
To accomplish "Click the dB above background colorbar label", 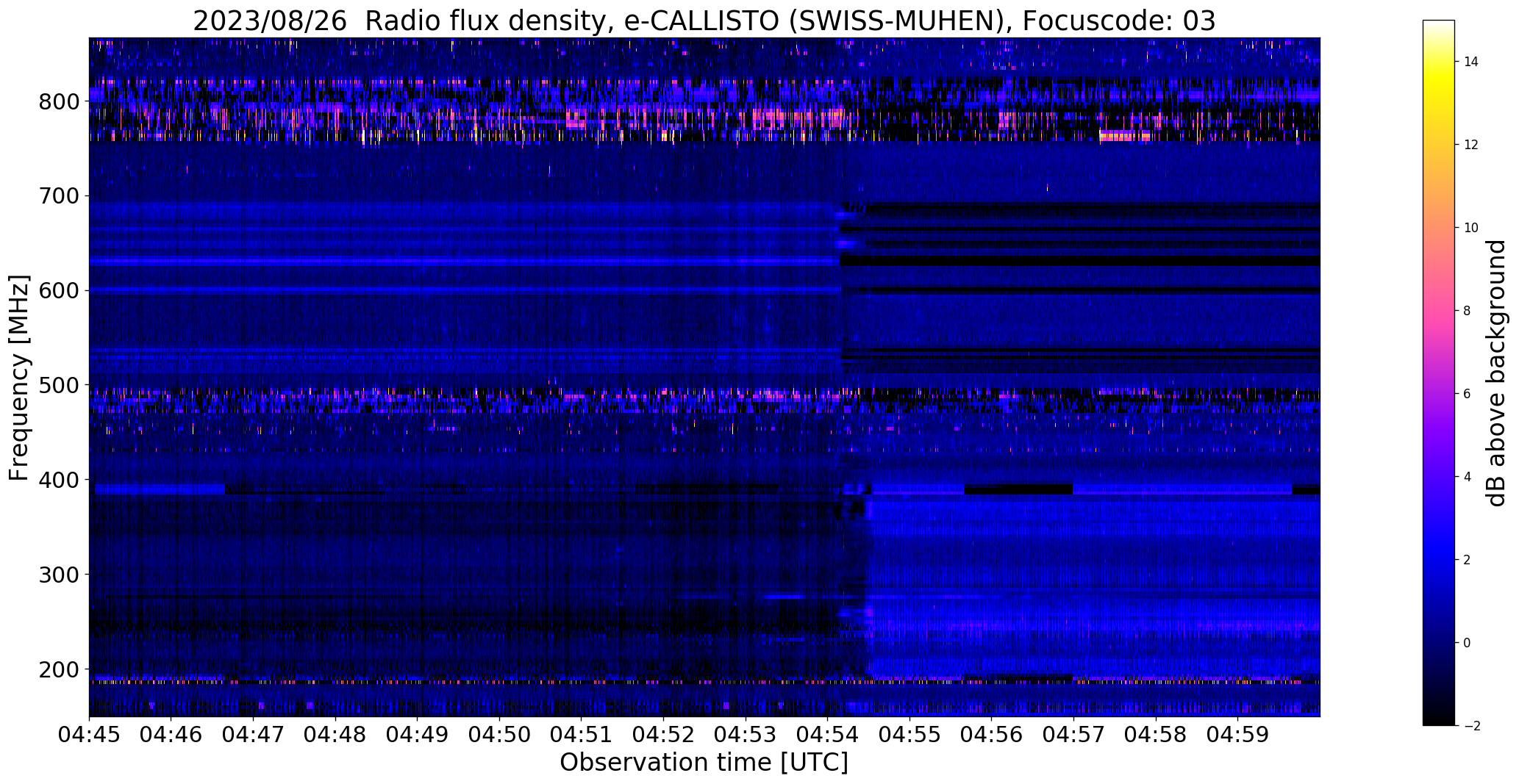I will pyautogui.click(x=1495, y=373).
